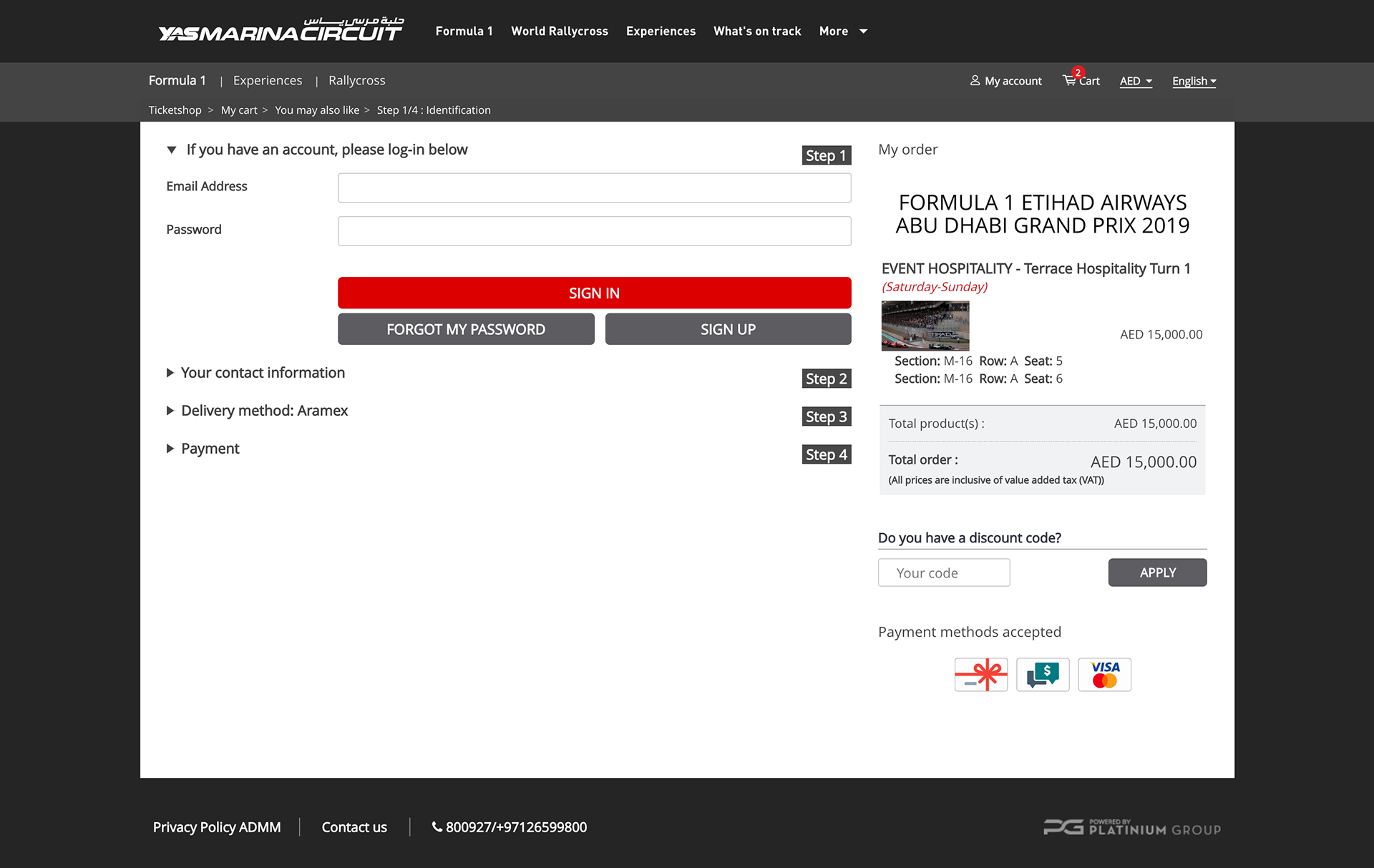Select the Formula 1 ticketshop tab
Screen dimensions: 1374x868
(x=177, y=80)
